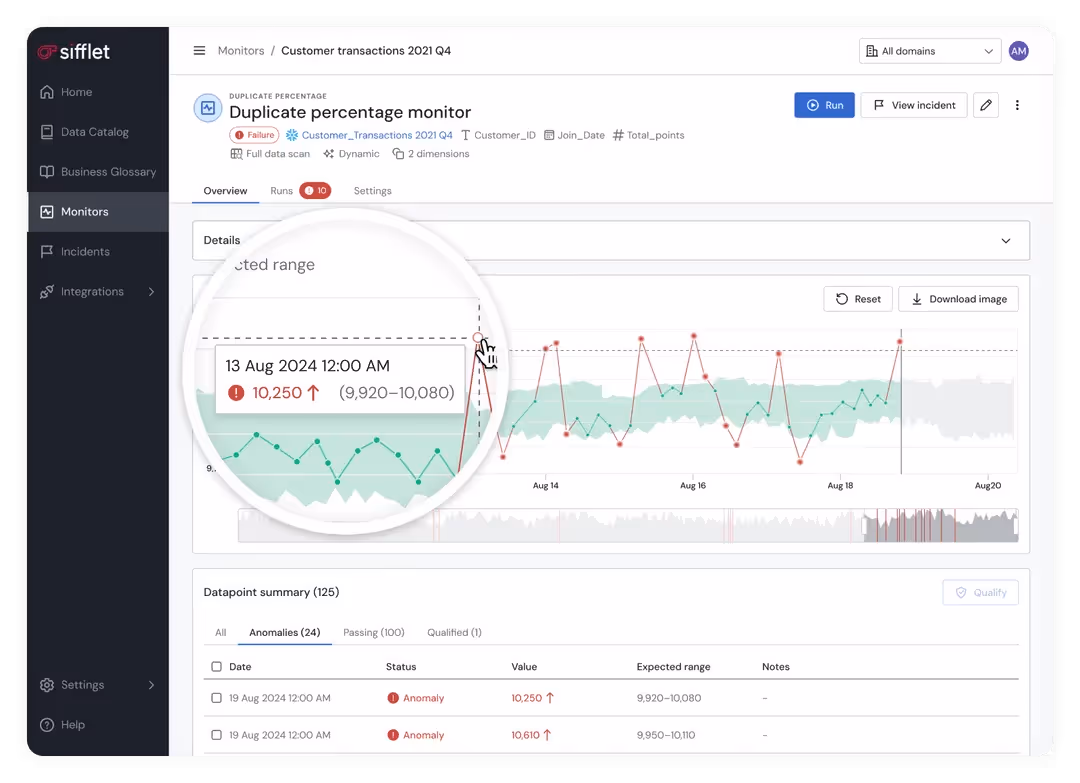
Task: Click the blue Run button
Action: coord(824,105)
